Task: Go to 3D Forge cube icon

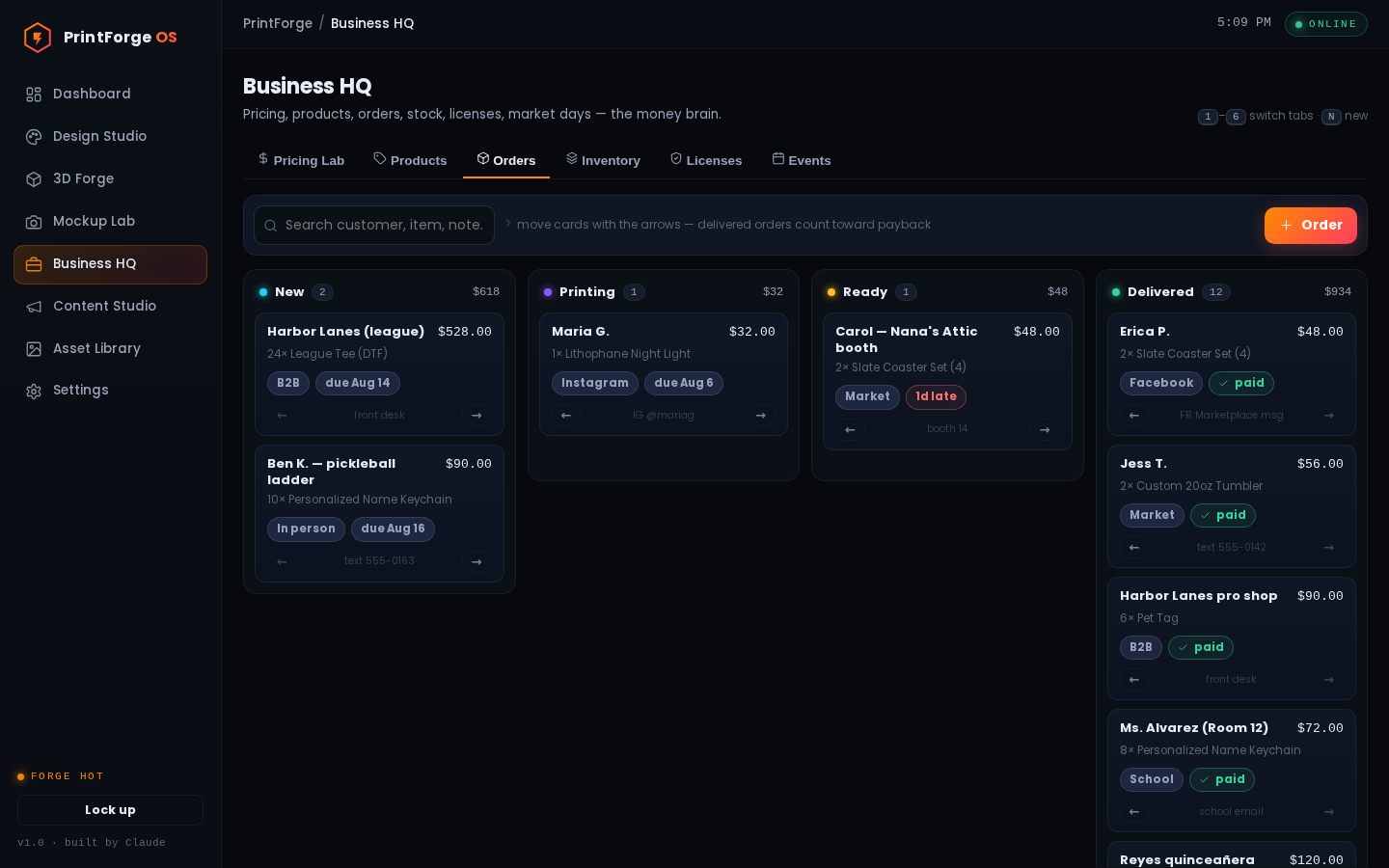Action: pos(34,179)
